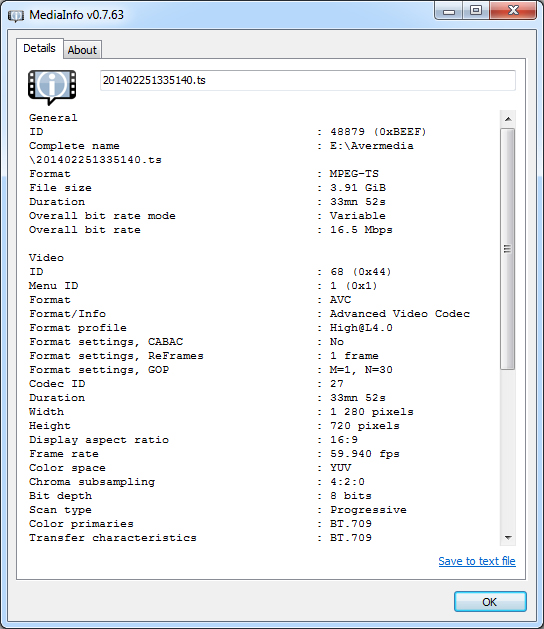Click the 'Frame rate' label

pos(64,454)
